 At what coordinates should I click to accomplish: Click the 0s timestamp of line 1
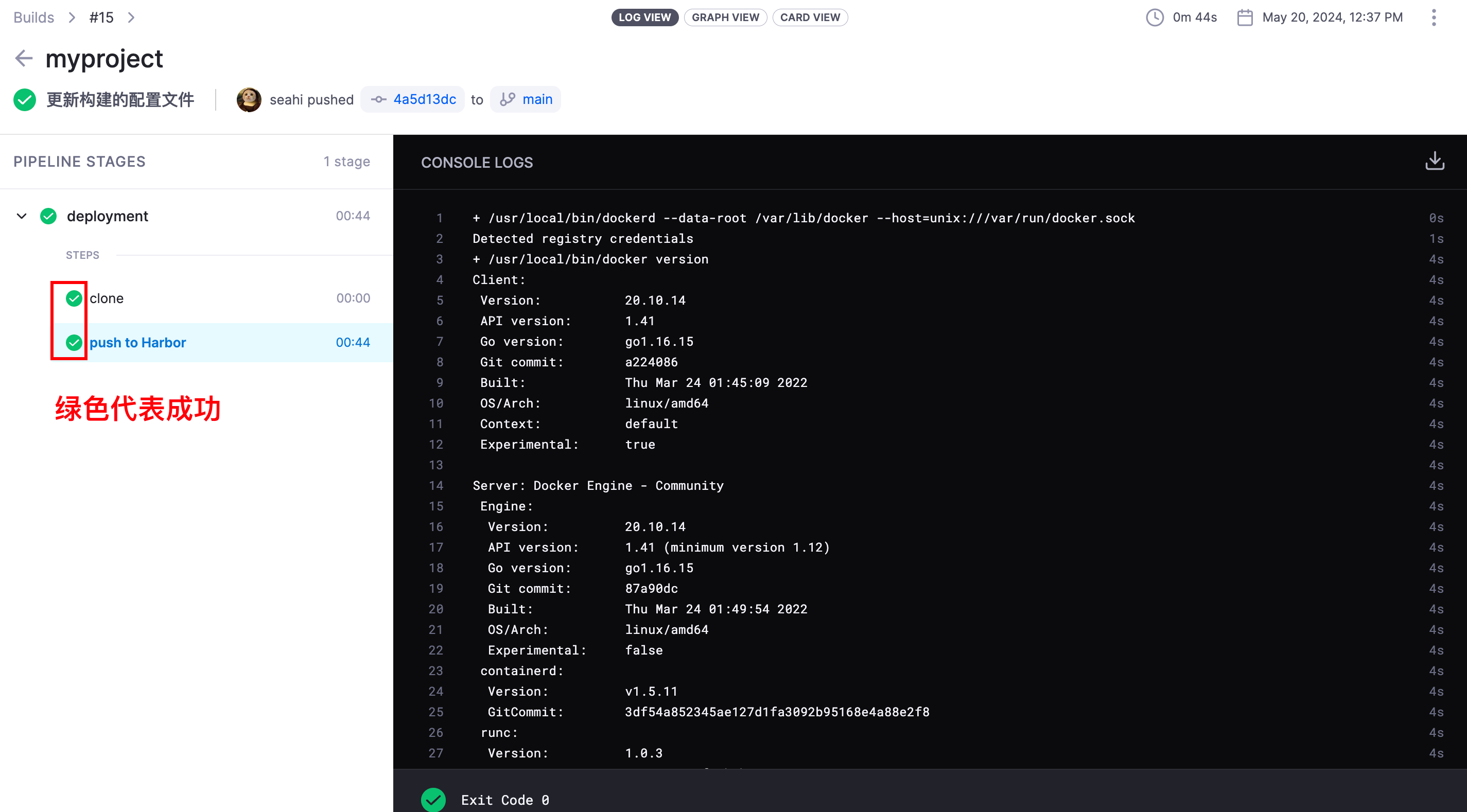coord(1436,218)
